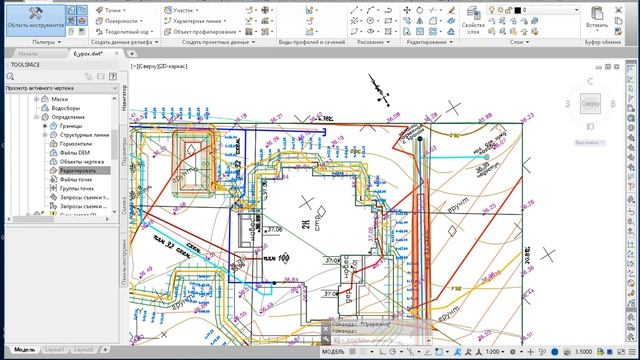Select Файлы точек in the tree
640x360 pixels.
click(x=76, y=180)
